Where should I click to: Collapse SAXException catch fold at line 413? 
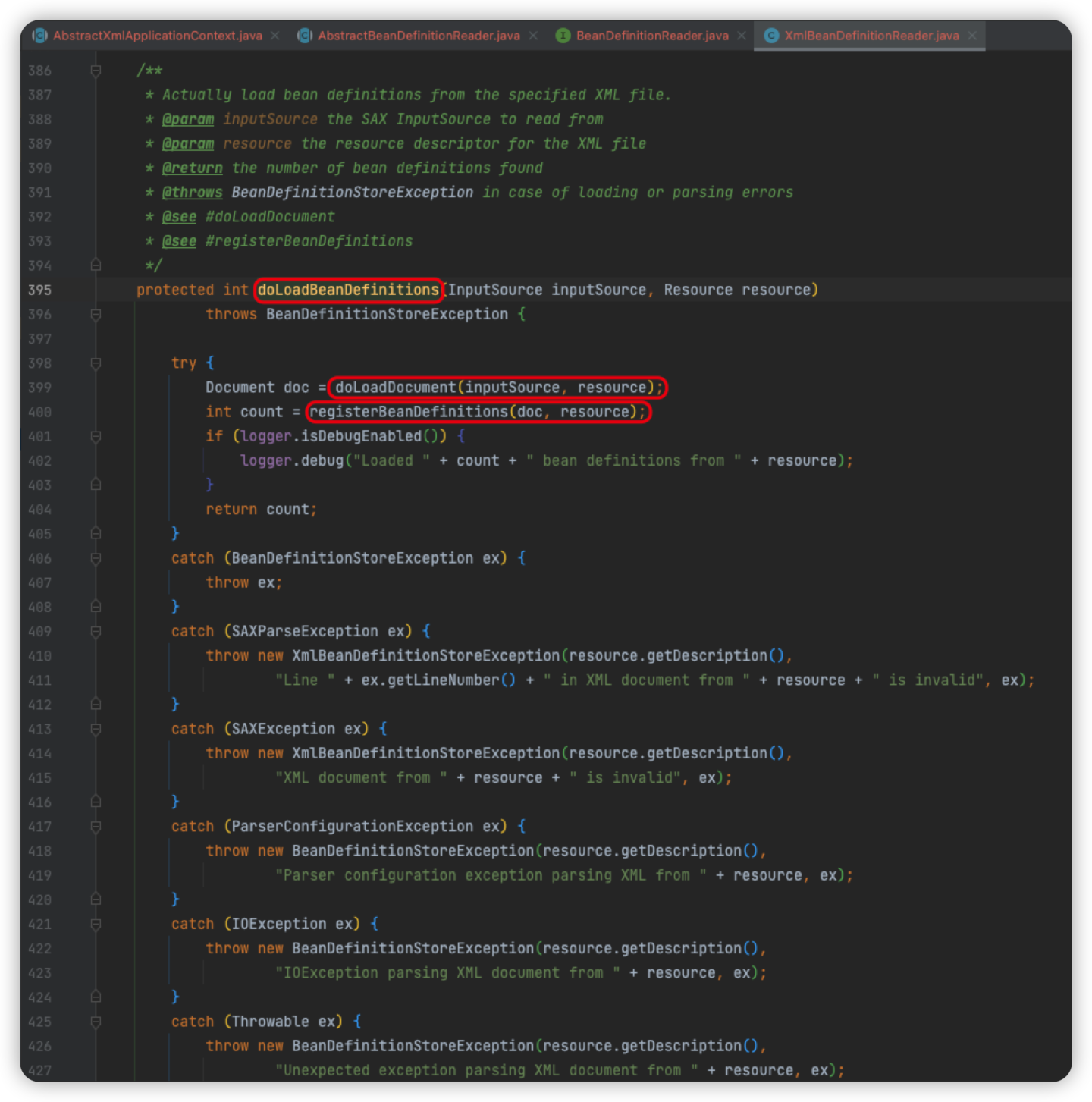coord(96,729)
